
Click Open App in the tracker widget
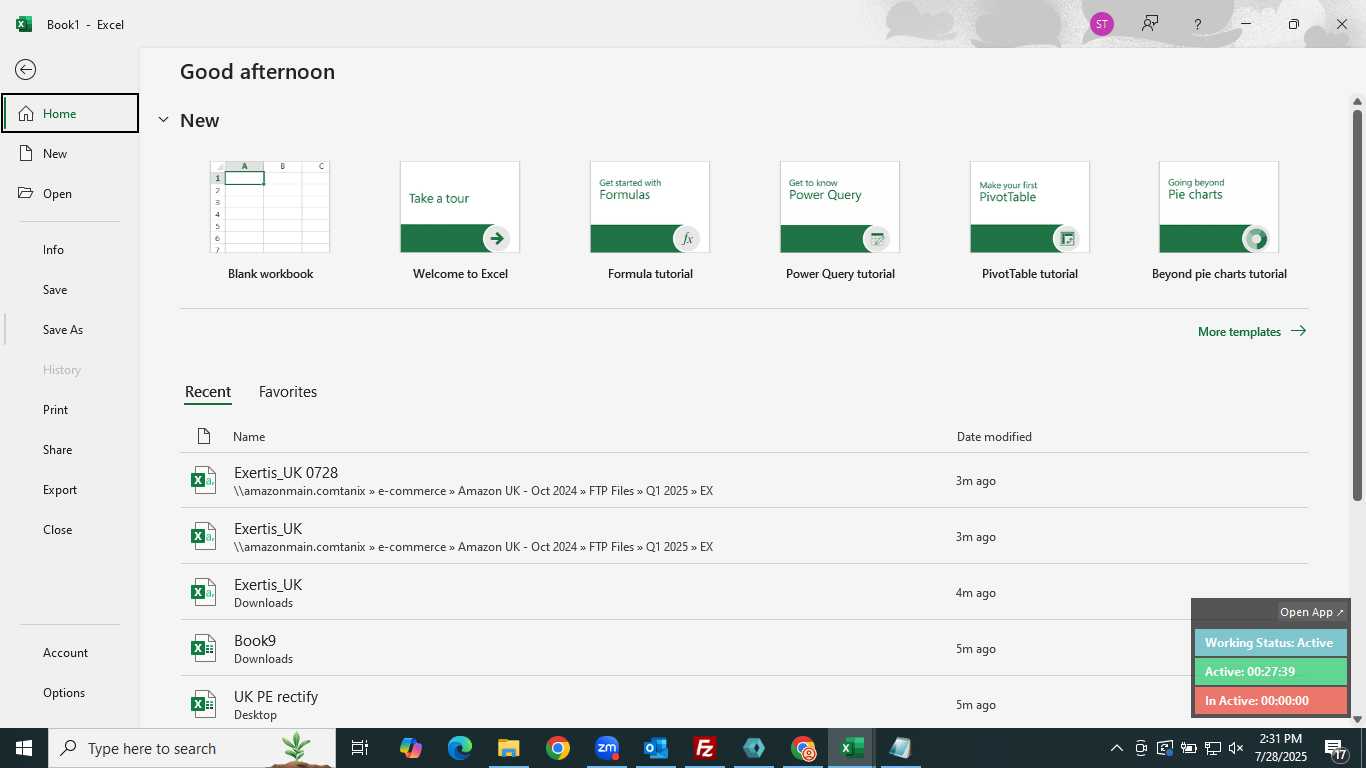1312,612
